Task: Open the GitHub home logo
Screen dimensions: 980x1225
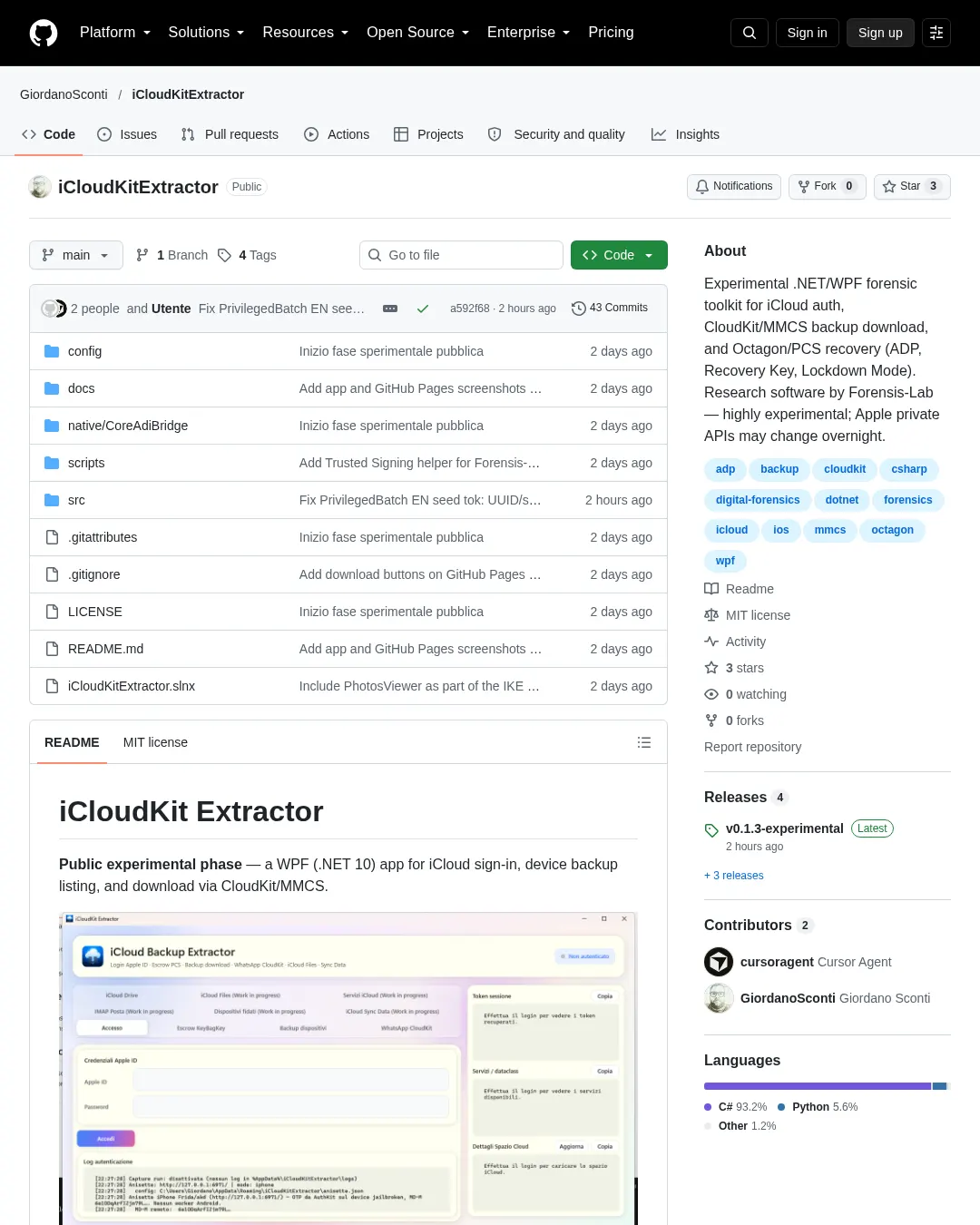Action: [44, 33]
